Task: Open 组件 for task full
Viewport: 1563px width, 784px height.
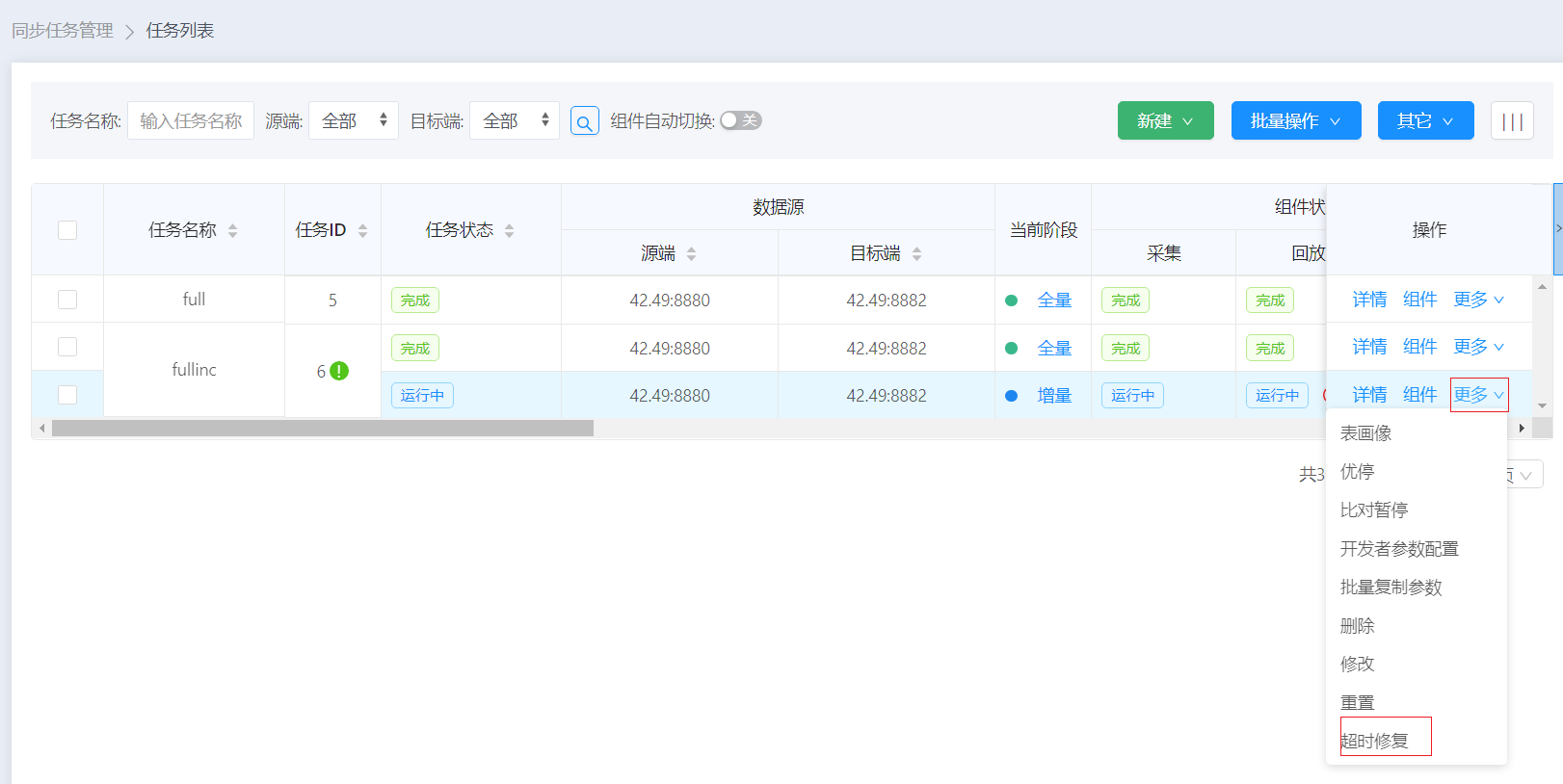Action: (x=1419, y=300)
